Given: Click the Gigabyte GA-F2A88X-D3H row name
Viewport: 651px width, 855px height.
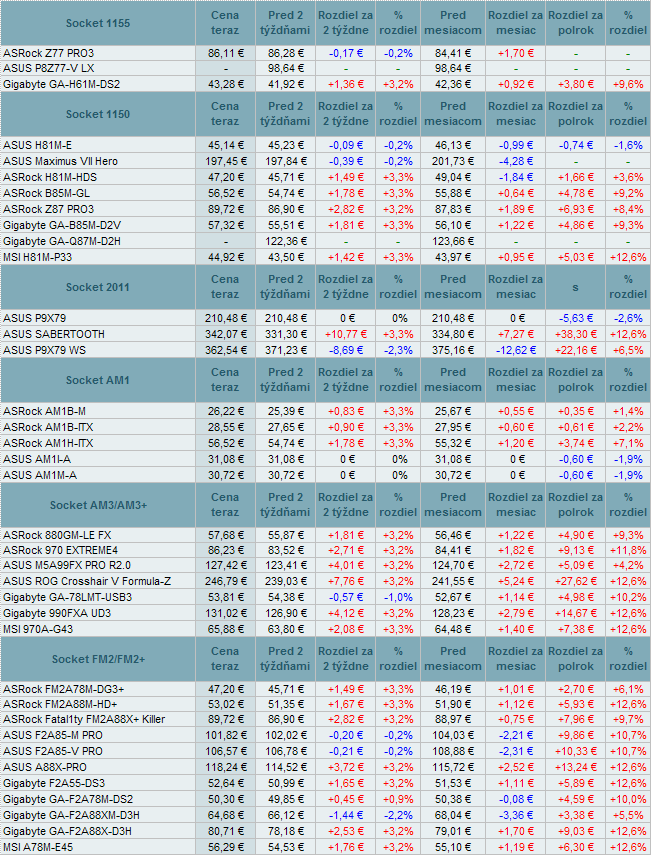Looking at the screenshot, I should [x=68, y=831].
